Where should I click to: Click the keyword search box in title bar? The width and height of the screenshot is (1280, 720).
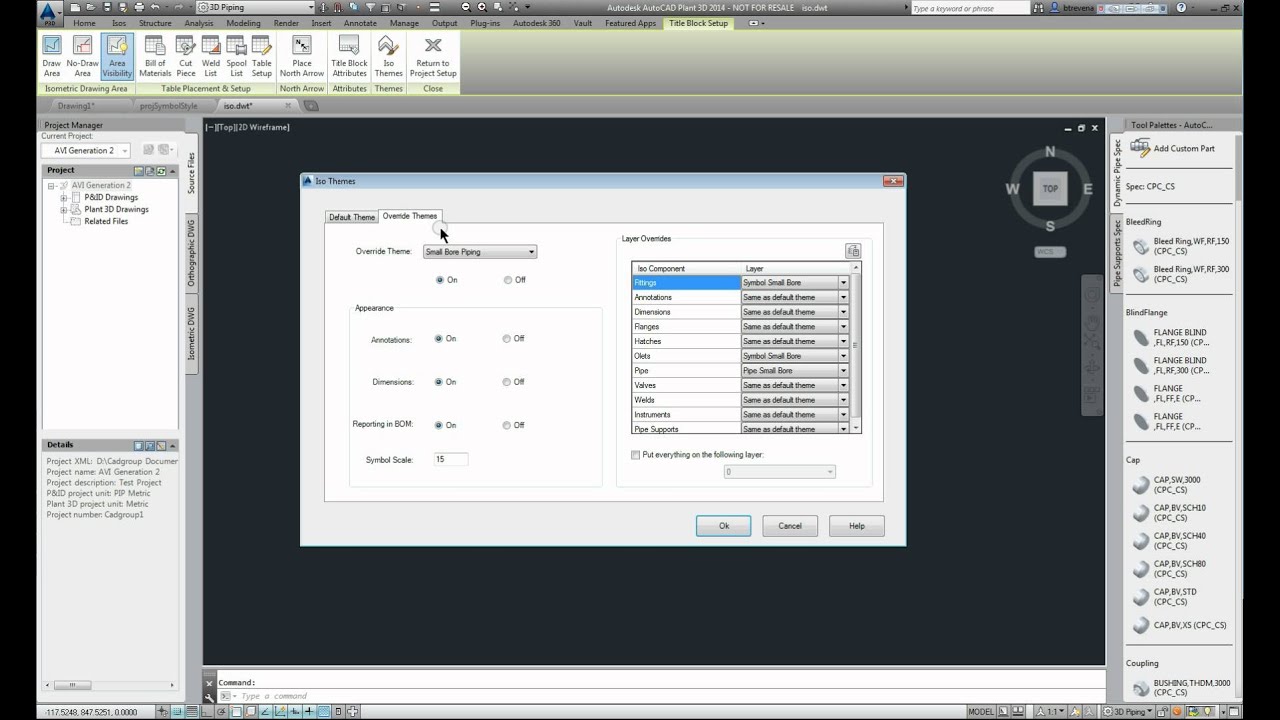pos(969,8)
